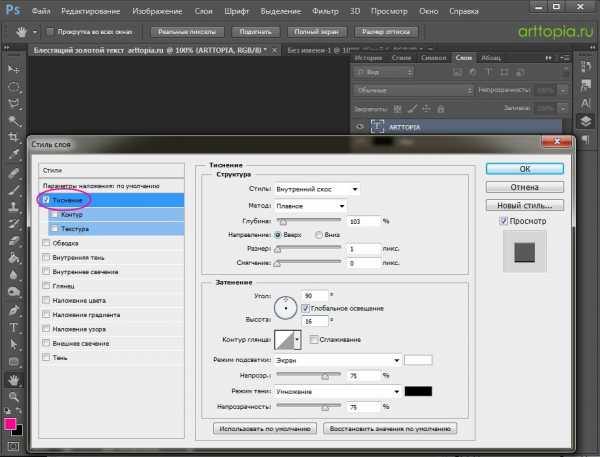Select the Paint Bucket tool
The width and height of the screenshot is (600, 457).
click(x=14, y=258)
